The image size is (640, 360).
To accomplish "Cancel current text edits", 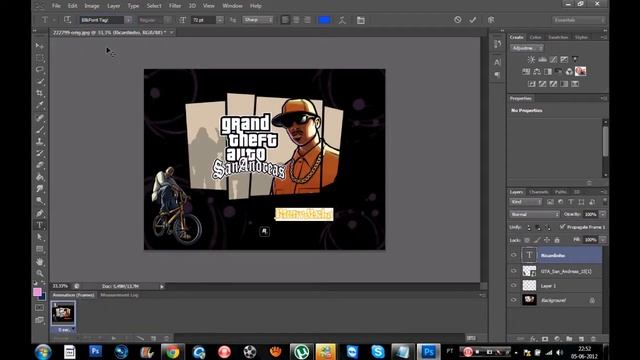I will [x=458, y=20].
